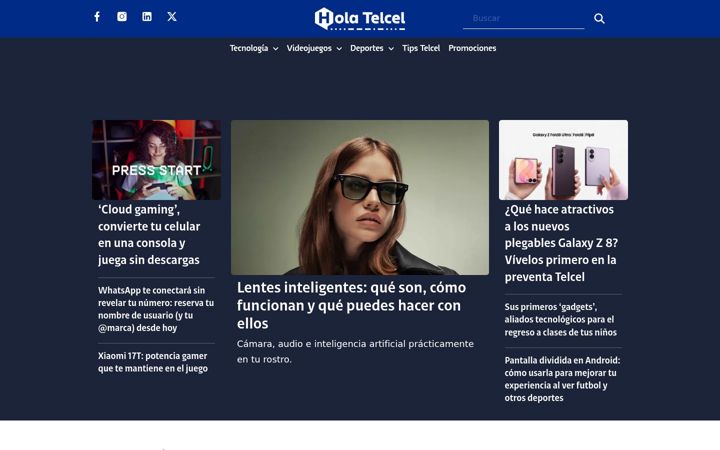
Task: Click the 'Cámara, audio e inteligencia artificial' summary
Action: coord(355,351)
